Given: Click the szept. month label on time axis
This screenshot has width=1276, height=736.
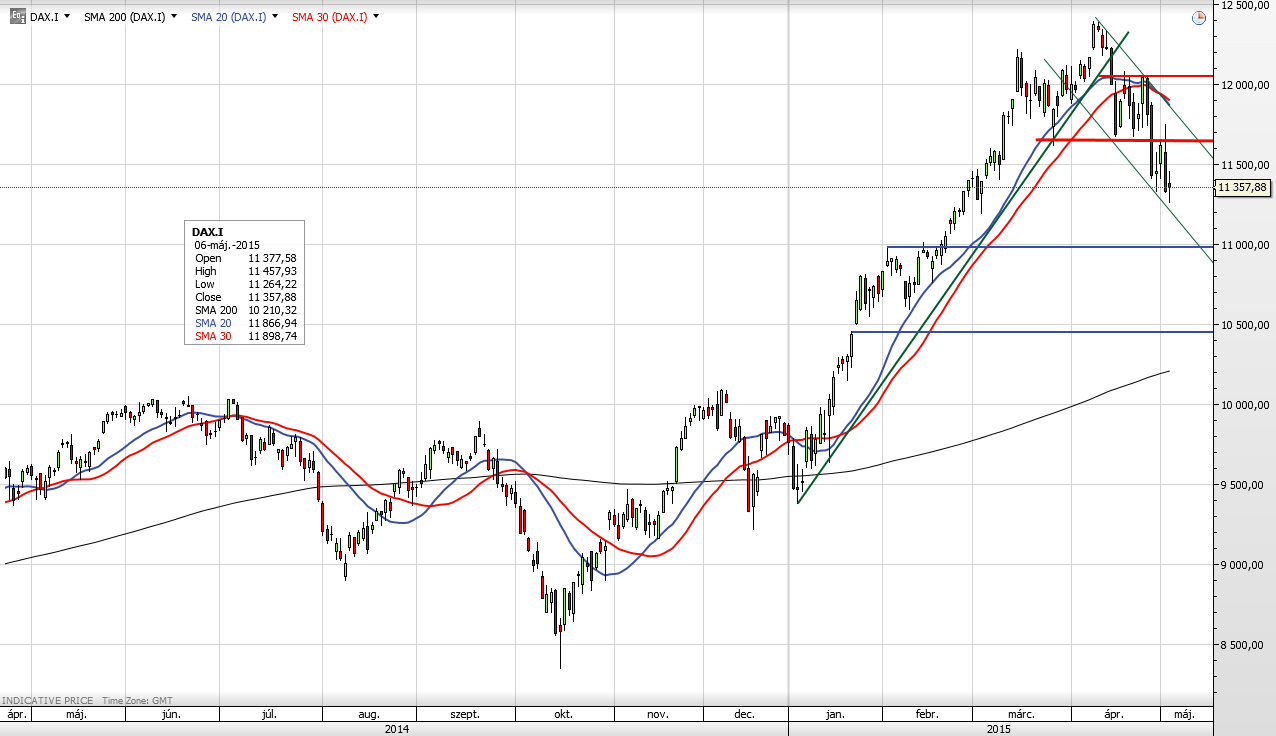Looking at the screenshot, I should [x=465, y=715].
